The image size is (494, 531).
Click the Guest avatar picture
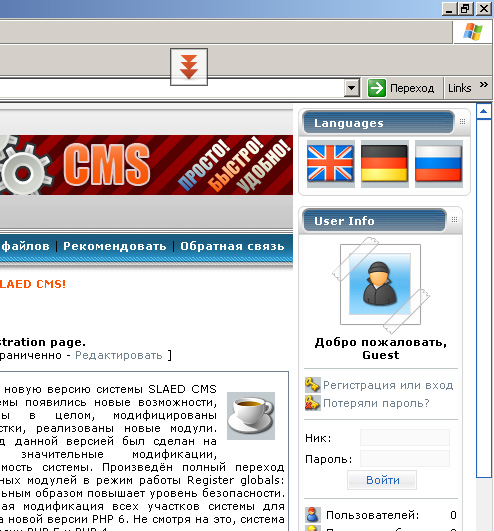pos(380,284)
